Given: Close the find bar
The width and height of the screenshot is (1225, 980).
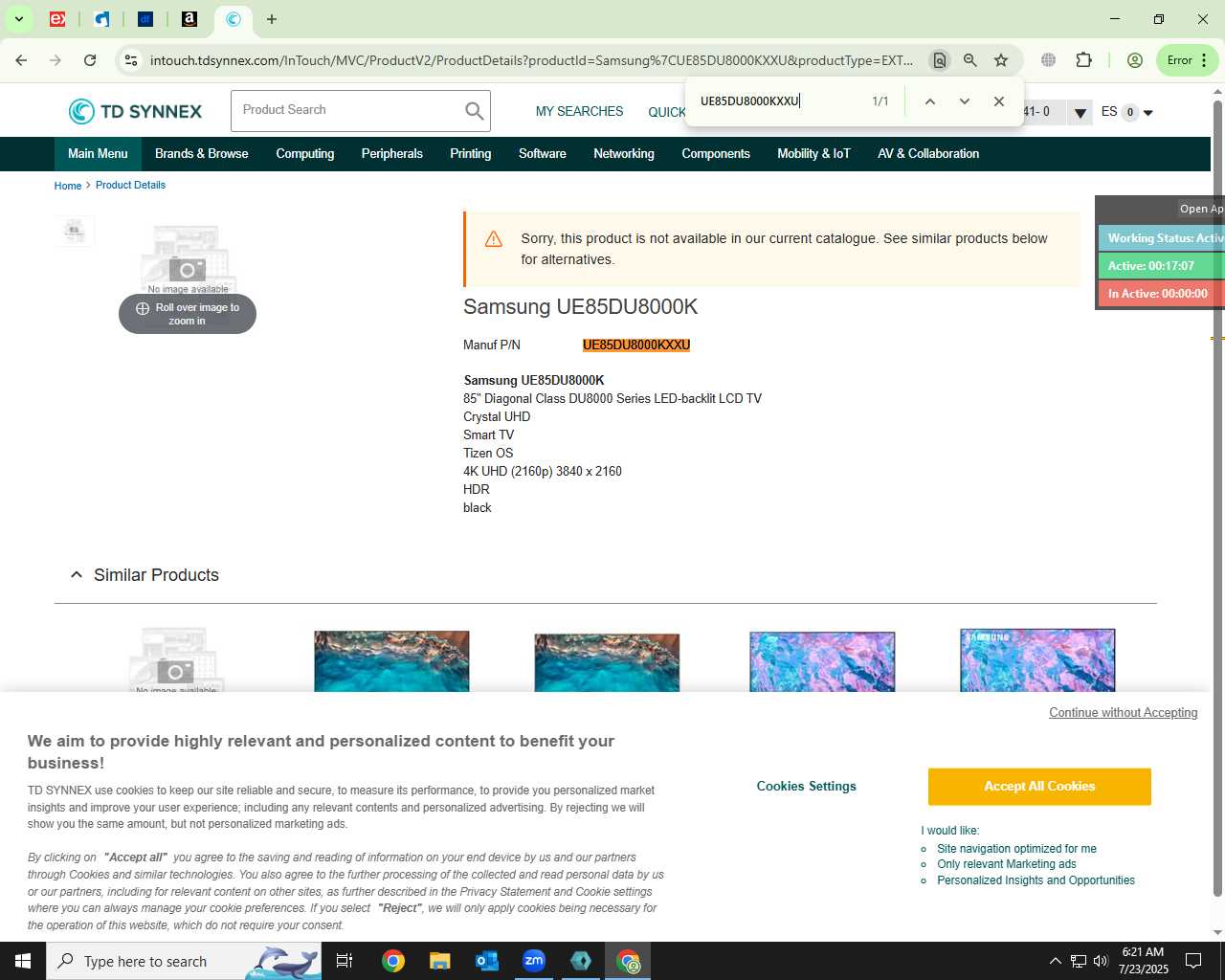Looking at the screenshot, I should click(x=999, y=101).
